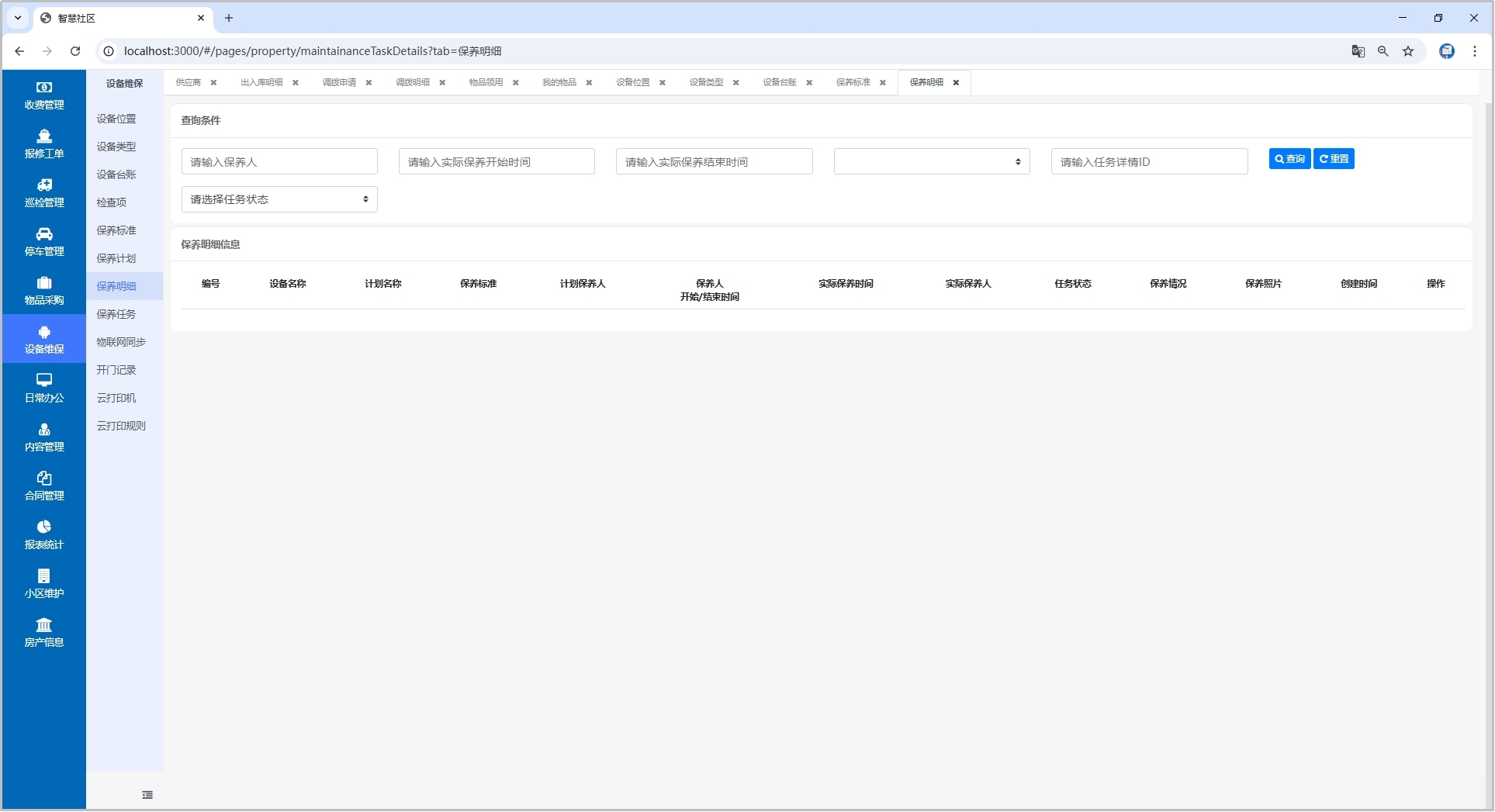
Task: Open the 报表统计 pie chart module
Action: 44,535
